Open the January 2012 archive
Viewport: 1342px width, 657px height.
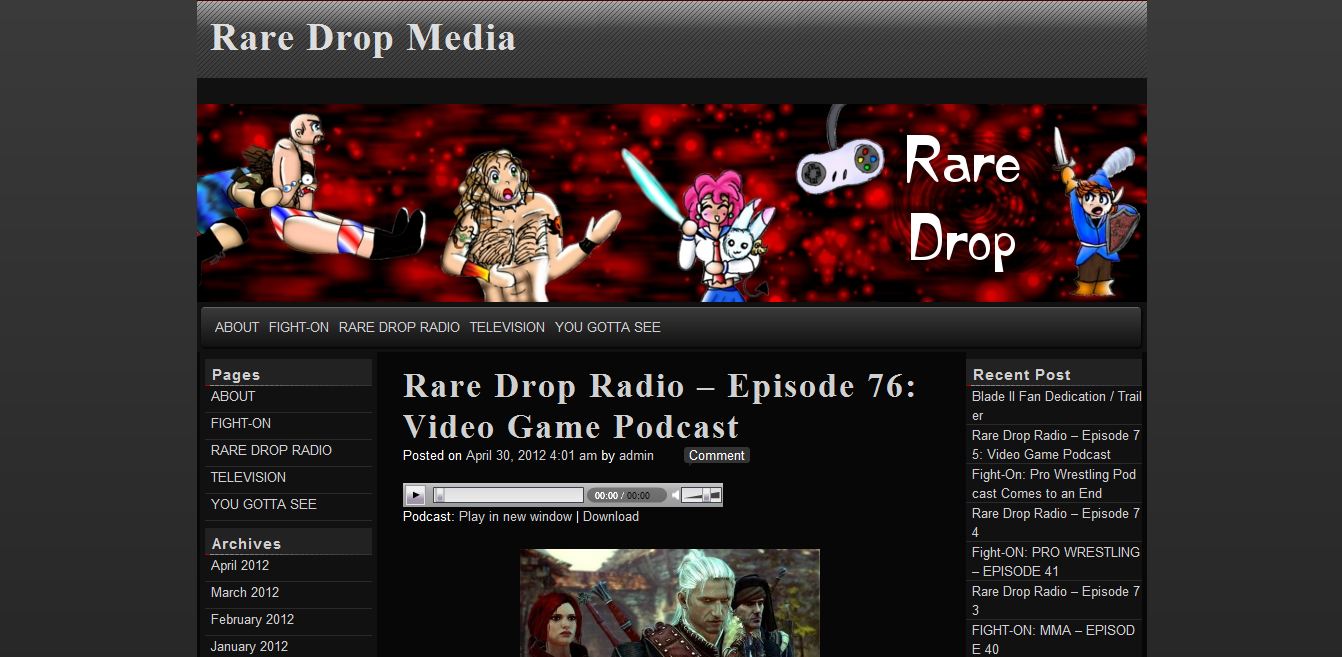pyautogui.click(x=249, y=646)
